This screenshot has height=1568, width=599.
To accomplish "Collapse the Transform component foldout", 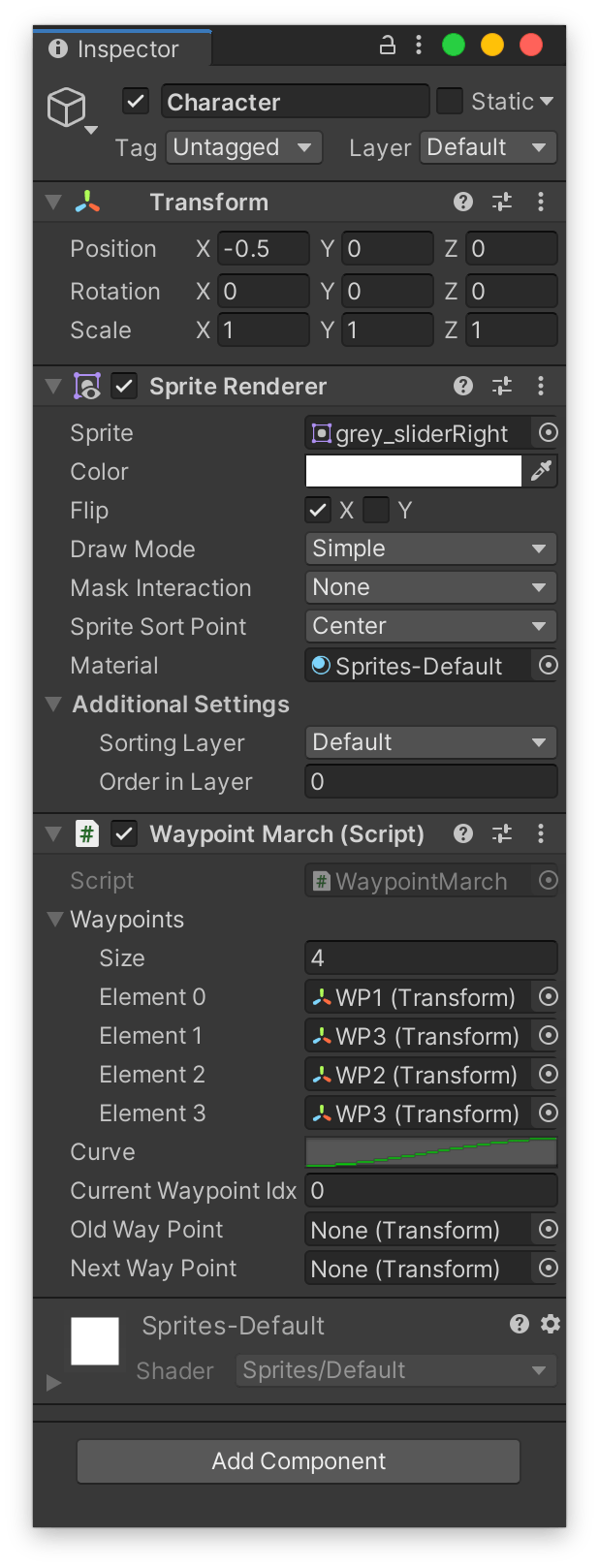I will (x=53, y=202).
